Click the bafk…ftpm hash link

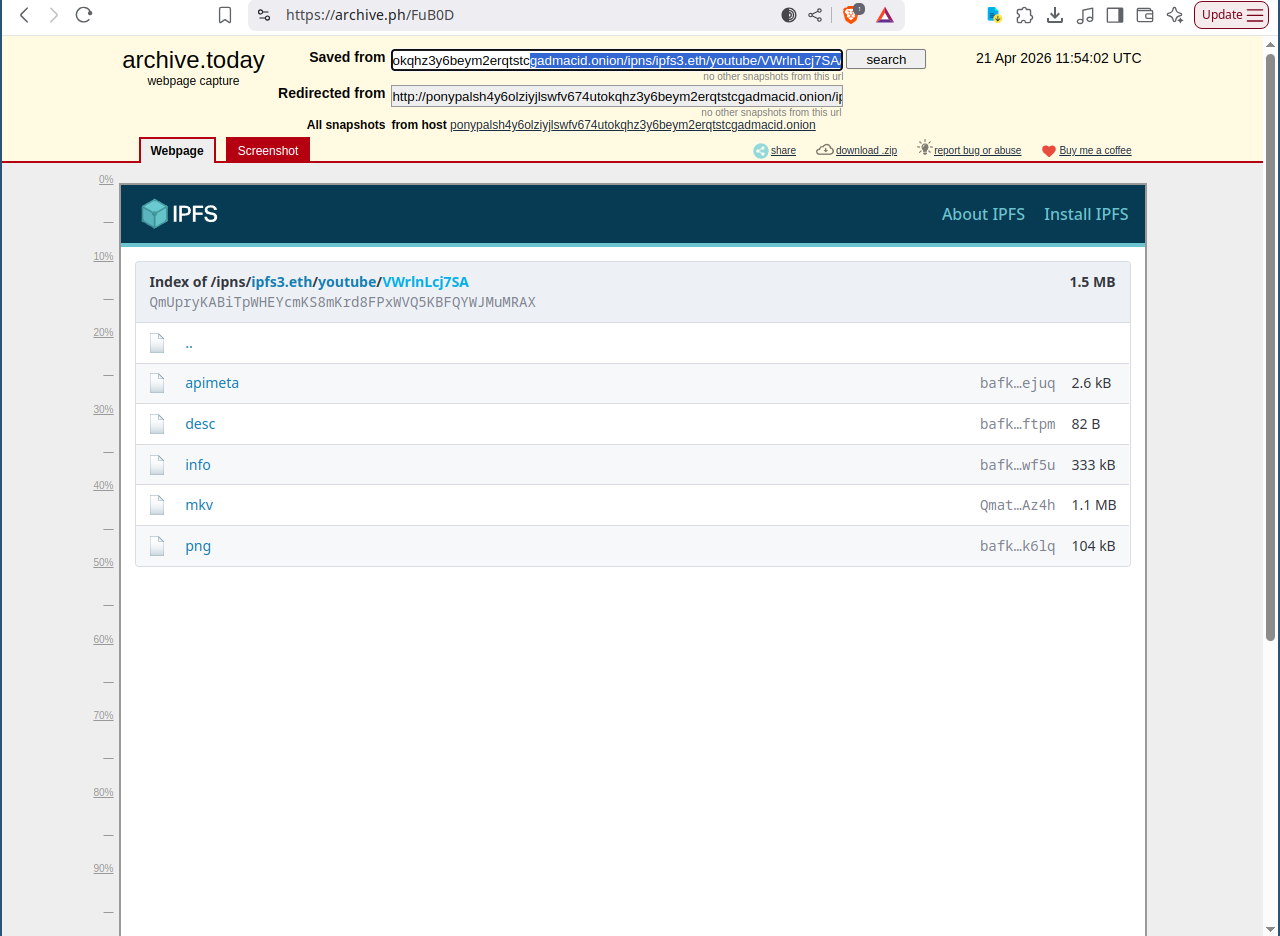click(x=1017, y=424)
